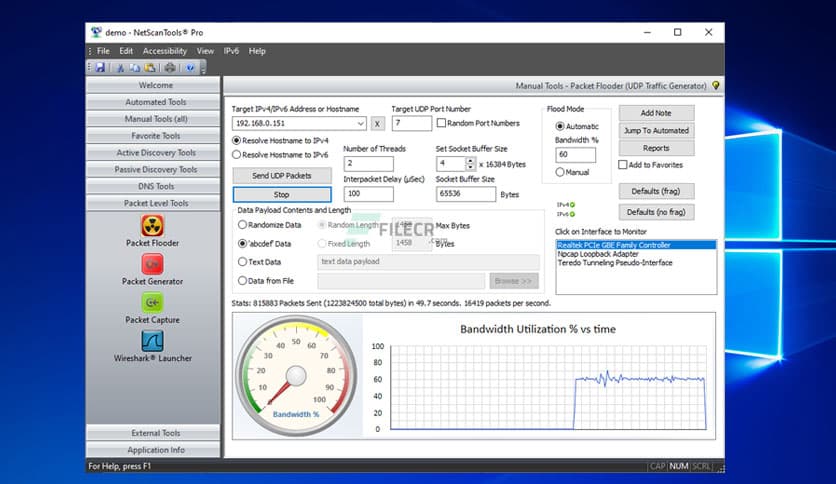Click the Bandwidth % gauge
The image size is (836, 484).
point(296,376)
